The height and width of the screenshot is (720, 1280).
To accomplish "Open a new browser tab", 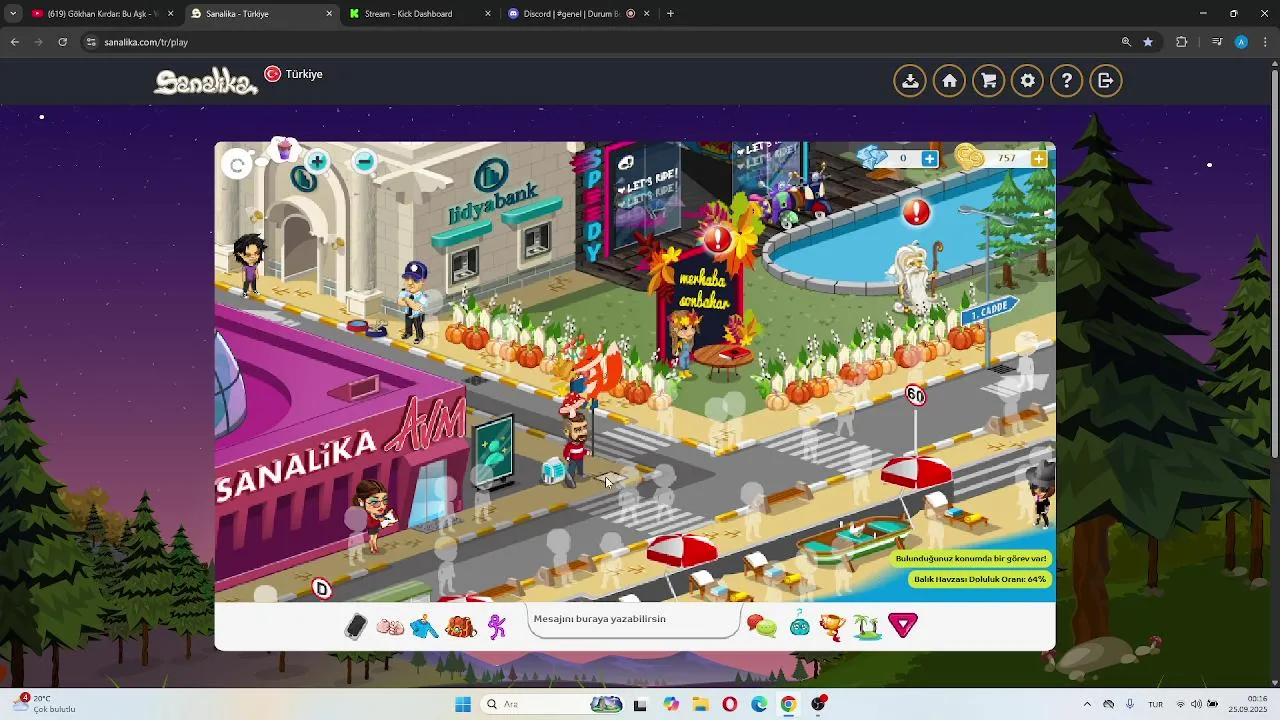I will (x=670, y=14).
